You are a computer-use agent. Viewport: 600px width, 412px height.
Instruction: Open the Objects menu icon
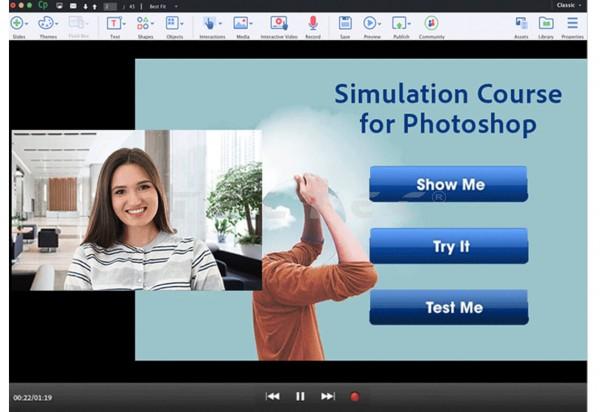pos(172,23)
